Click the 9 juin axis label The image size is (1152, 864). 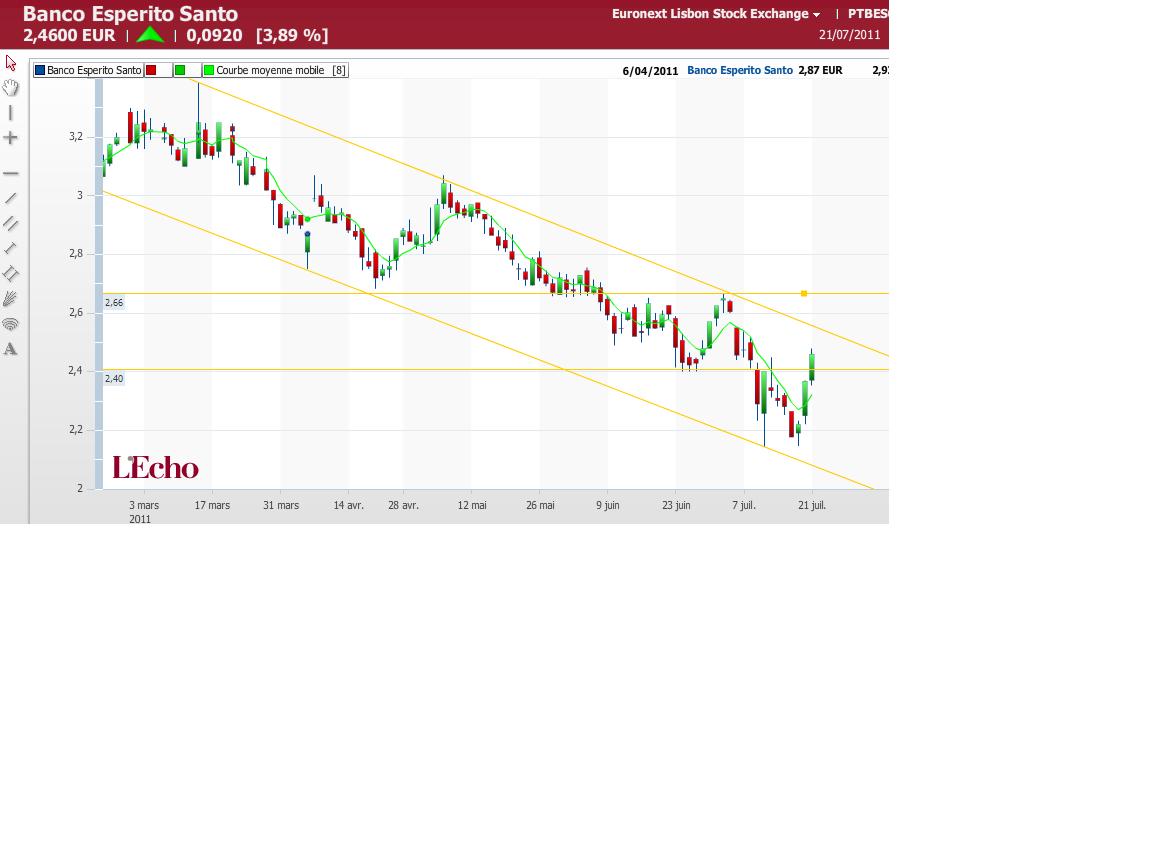pyautogui.click(x=608, y=505)
